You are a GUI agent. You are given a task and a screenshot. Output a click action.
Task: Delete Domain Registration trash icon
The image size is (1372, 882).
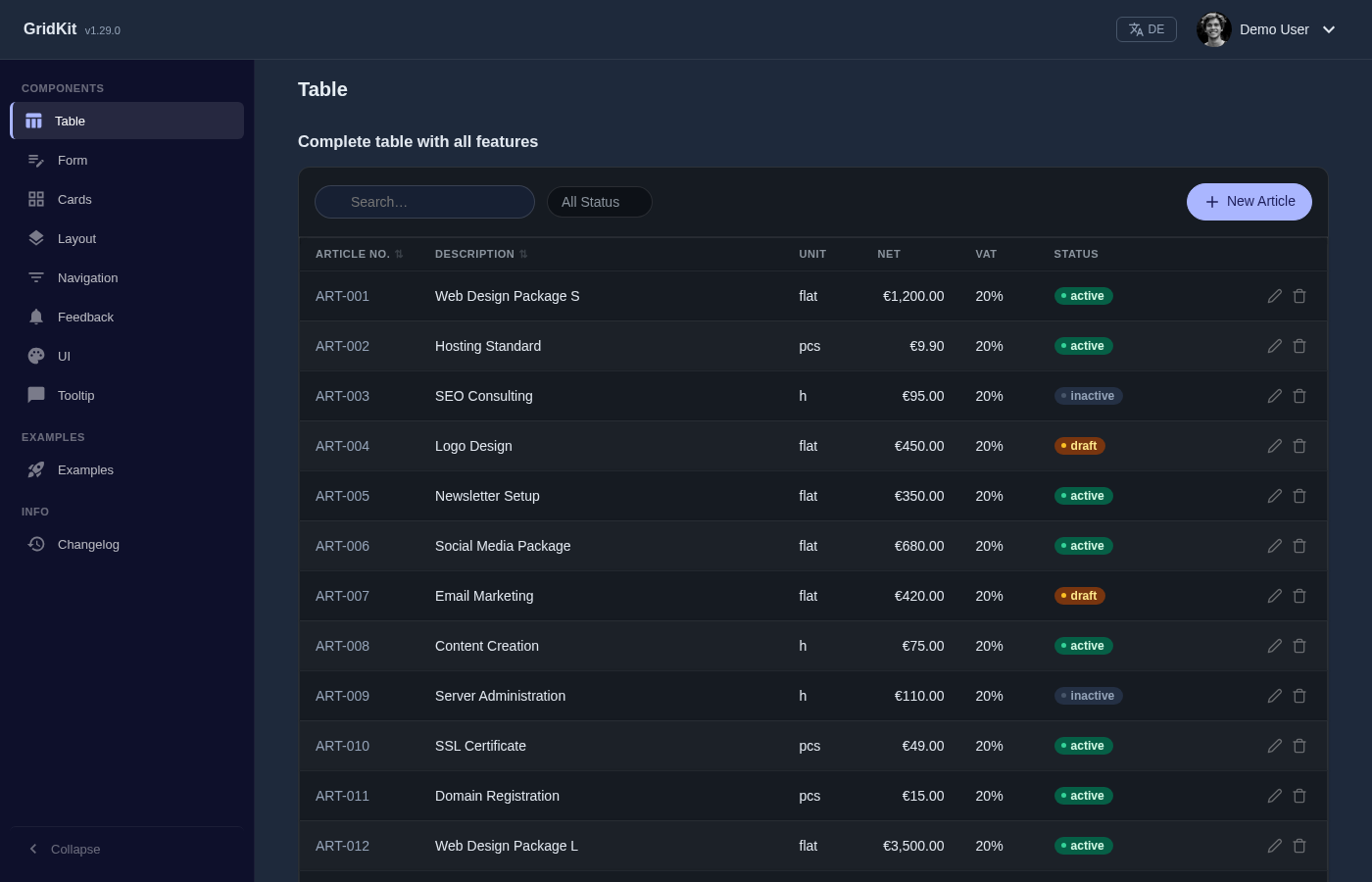coord(1299,796)
